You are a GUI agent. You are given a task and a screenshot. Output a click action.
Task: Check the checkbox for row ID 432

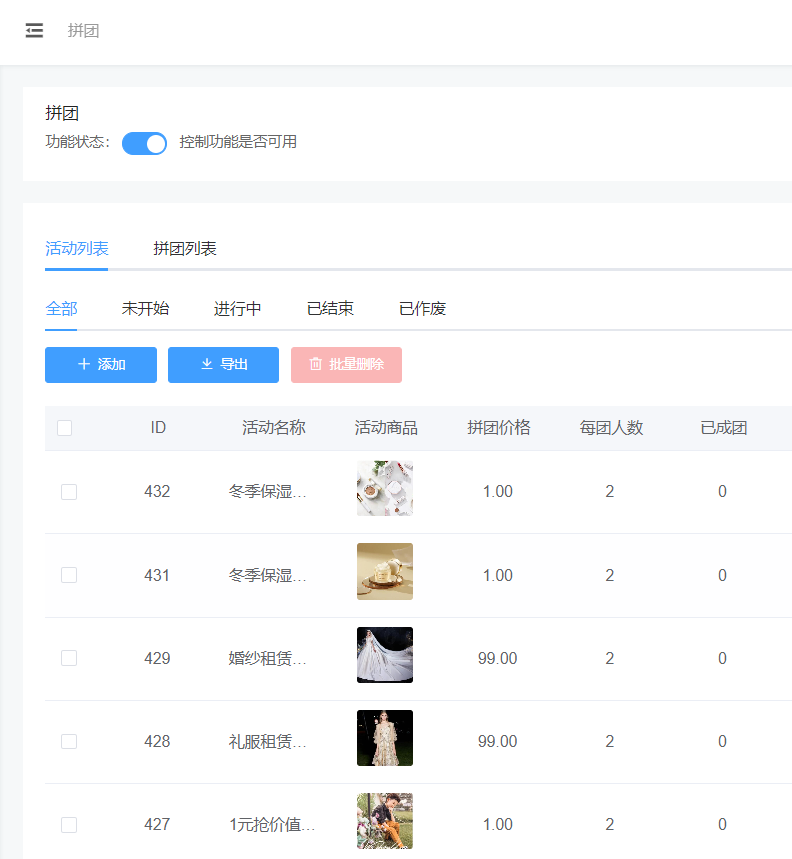point(69,492)
